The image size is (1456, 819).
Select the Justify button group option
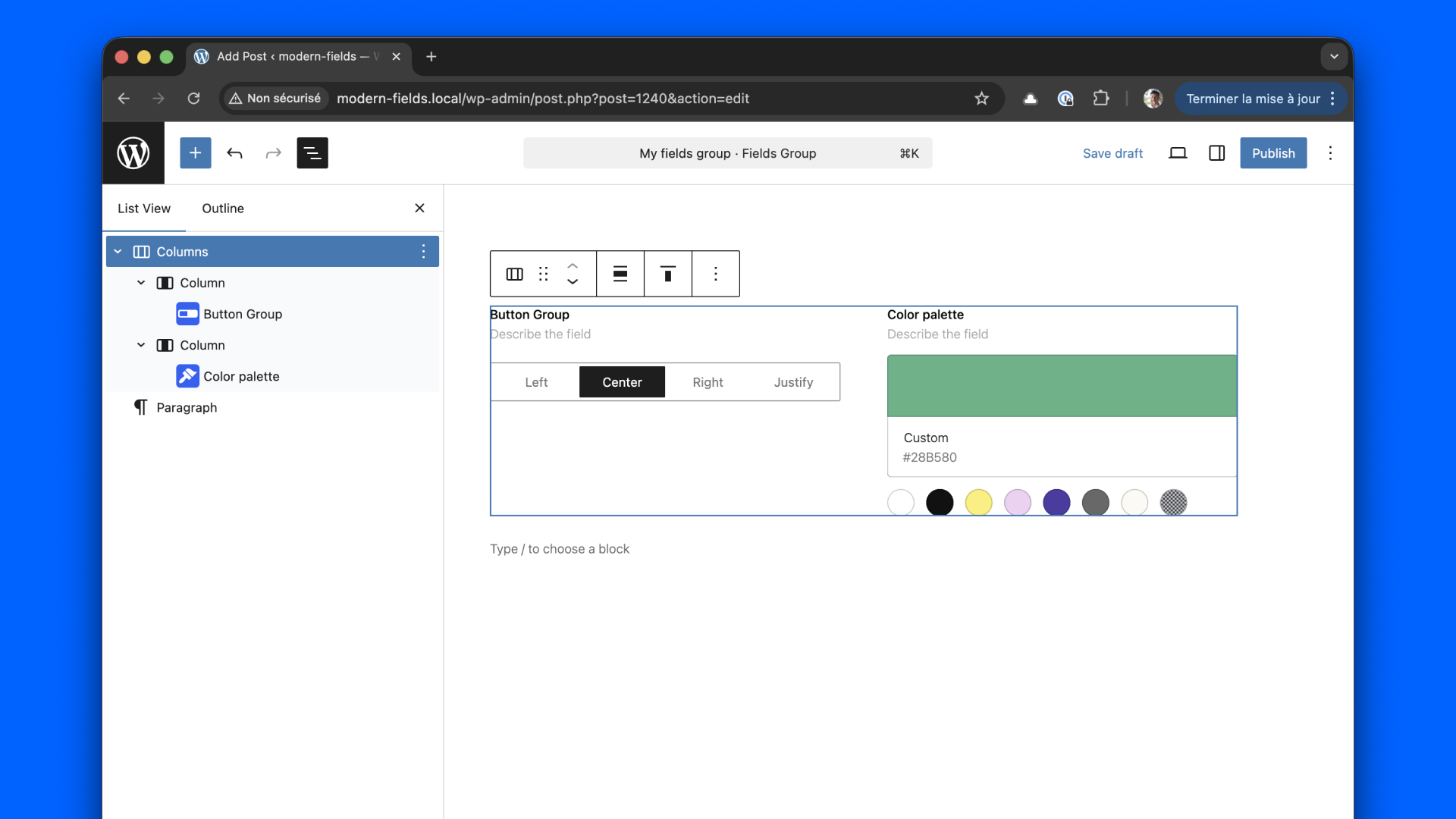tap(793, 382)
